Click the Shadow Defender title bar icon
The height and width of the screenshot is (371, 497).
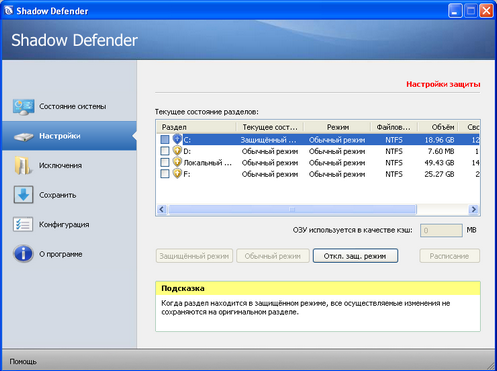(8, 11)
